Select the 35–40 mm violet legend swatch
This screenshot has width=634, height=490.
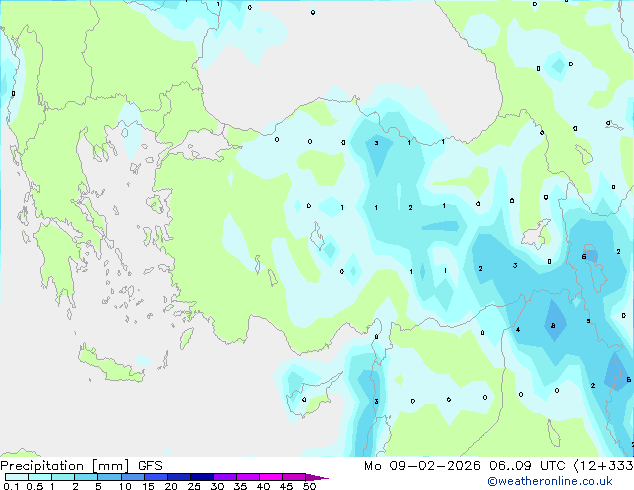click(x=248, y=477)
